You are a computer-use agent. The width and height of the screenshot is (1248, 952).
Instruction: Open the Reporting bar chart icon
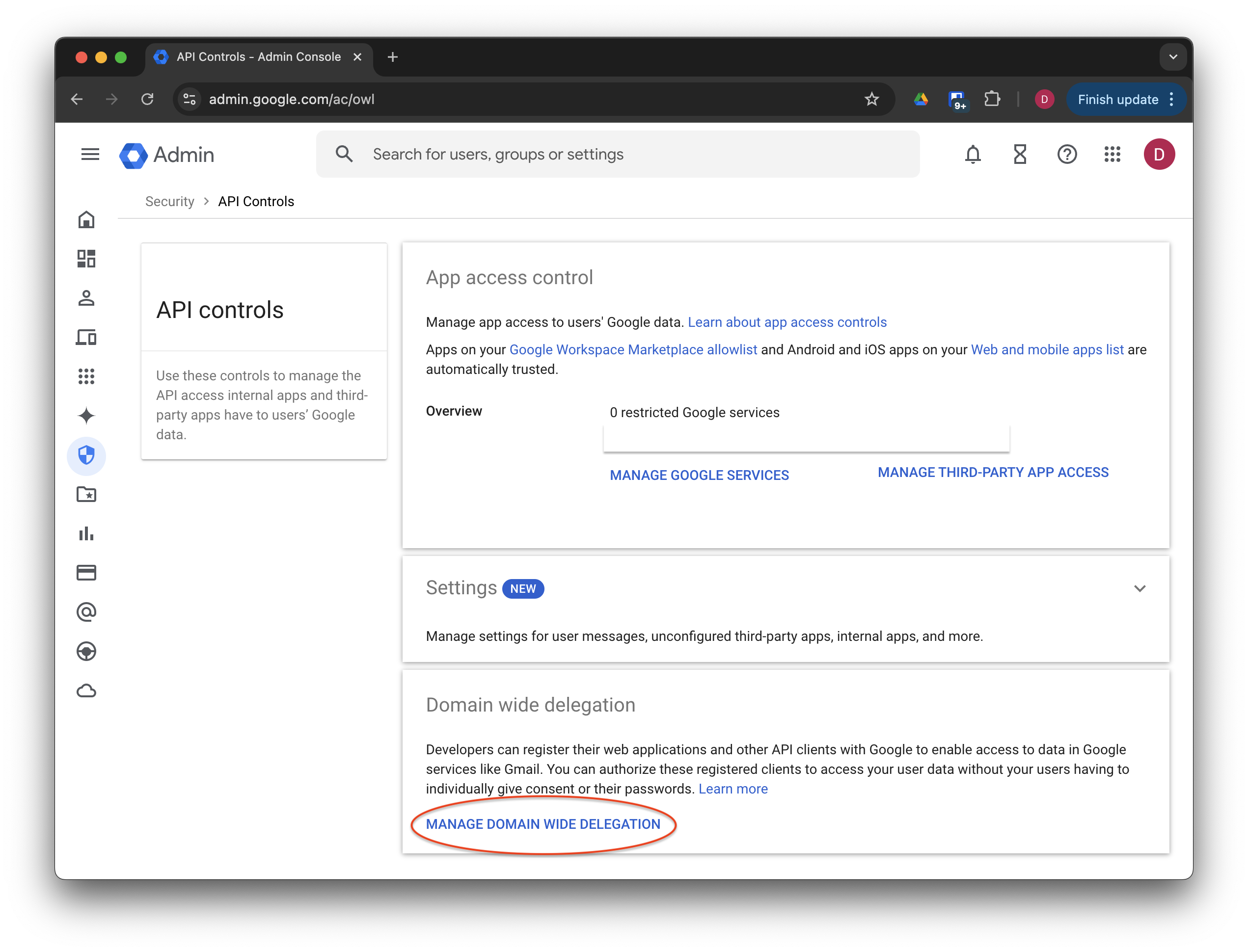86,534
